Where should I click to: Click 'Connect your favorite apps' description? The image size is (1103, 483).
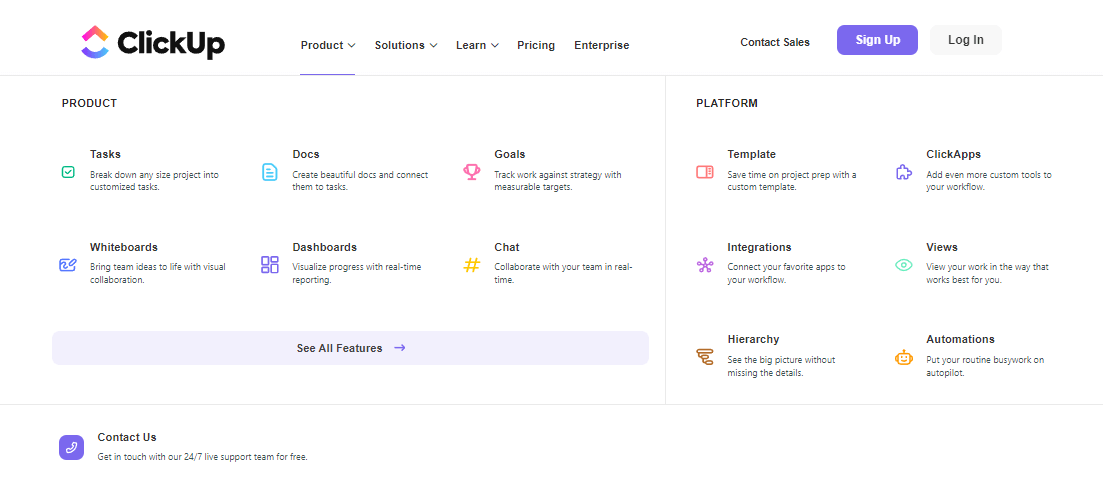[x=786, y=273]
